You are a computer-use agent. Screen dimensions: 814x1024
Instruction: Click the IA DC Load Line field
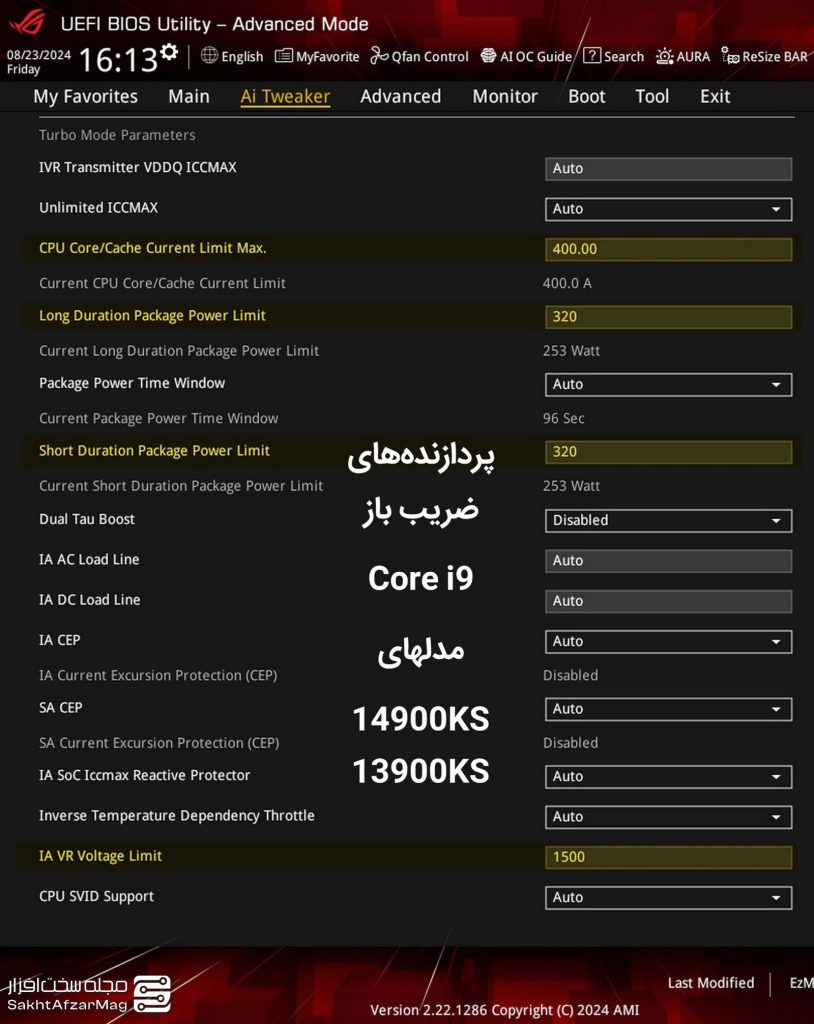[668, 601]
